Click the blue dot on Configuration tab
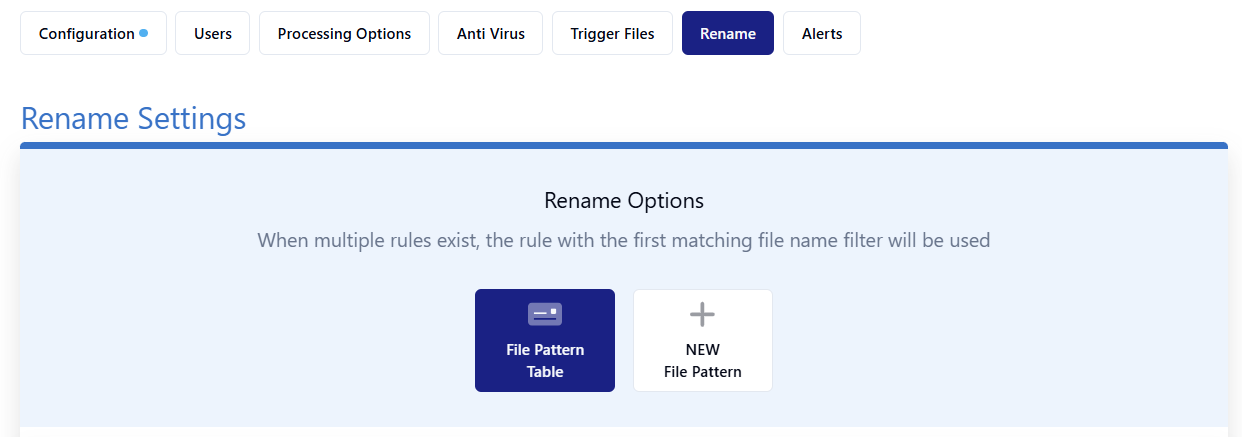This screenshot has height=437, width=1242. [144, 33]
